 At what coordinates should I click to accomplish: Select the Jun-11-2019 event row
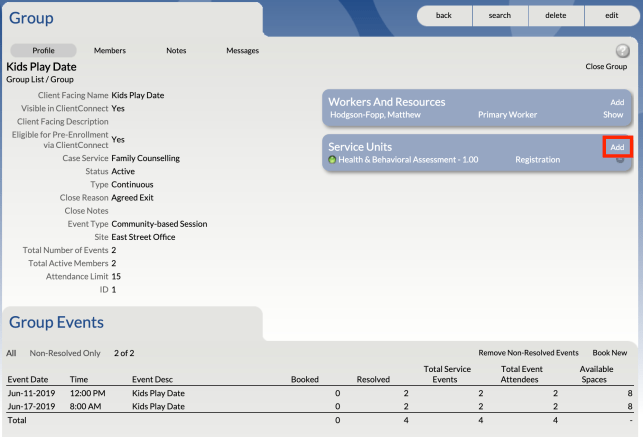tap(320, 393)
